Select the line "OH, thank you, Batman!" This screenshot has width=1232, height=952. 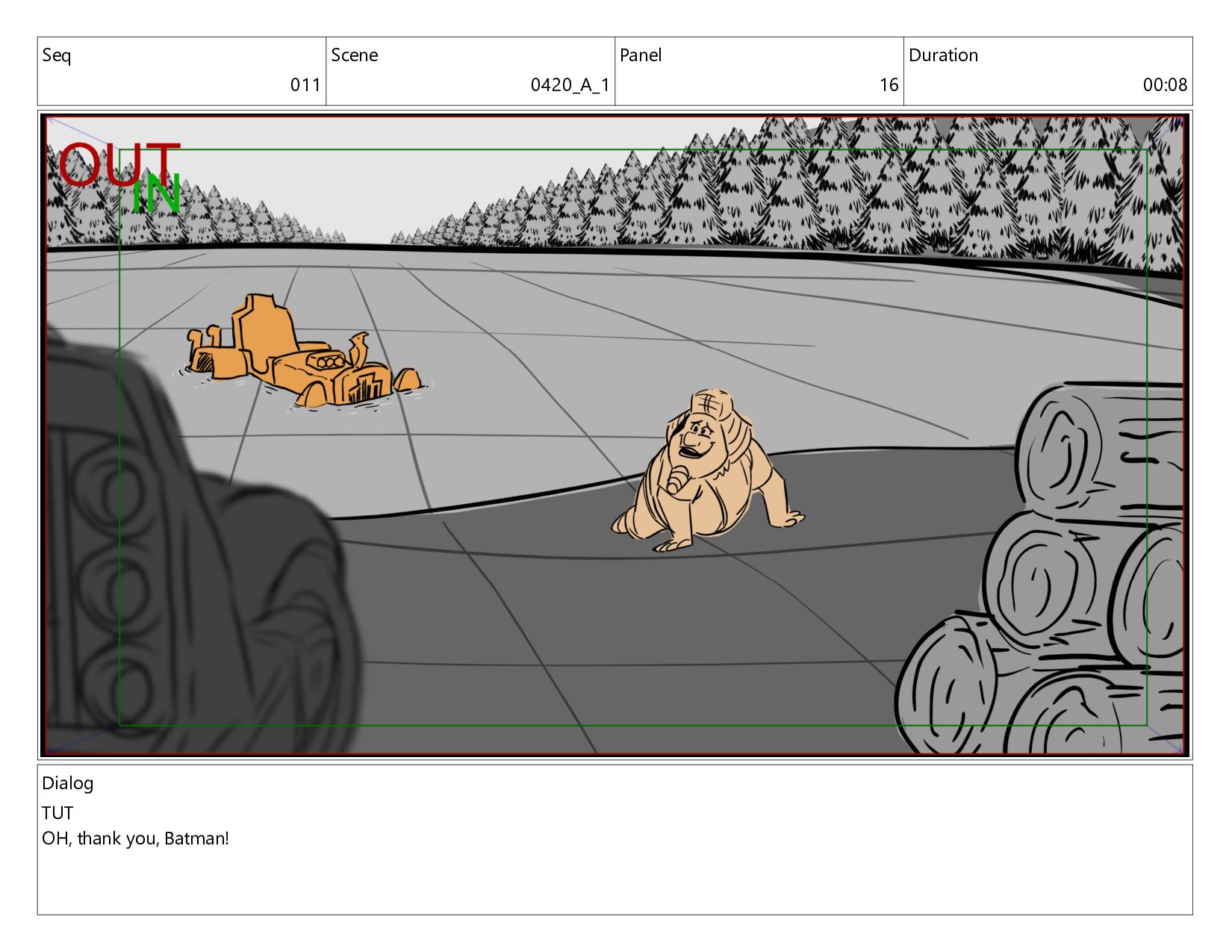tap(135, 839)
